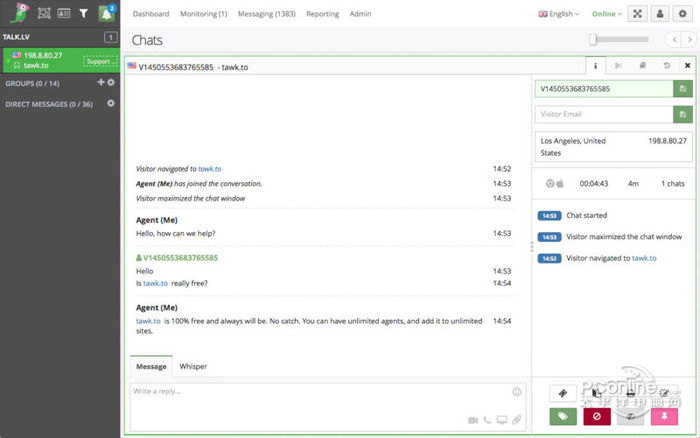Open Monitoring (1) menu

pyautogui.click(x=204, y=14)
